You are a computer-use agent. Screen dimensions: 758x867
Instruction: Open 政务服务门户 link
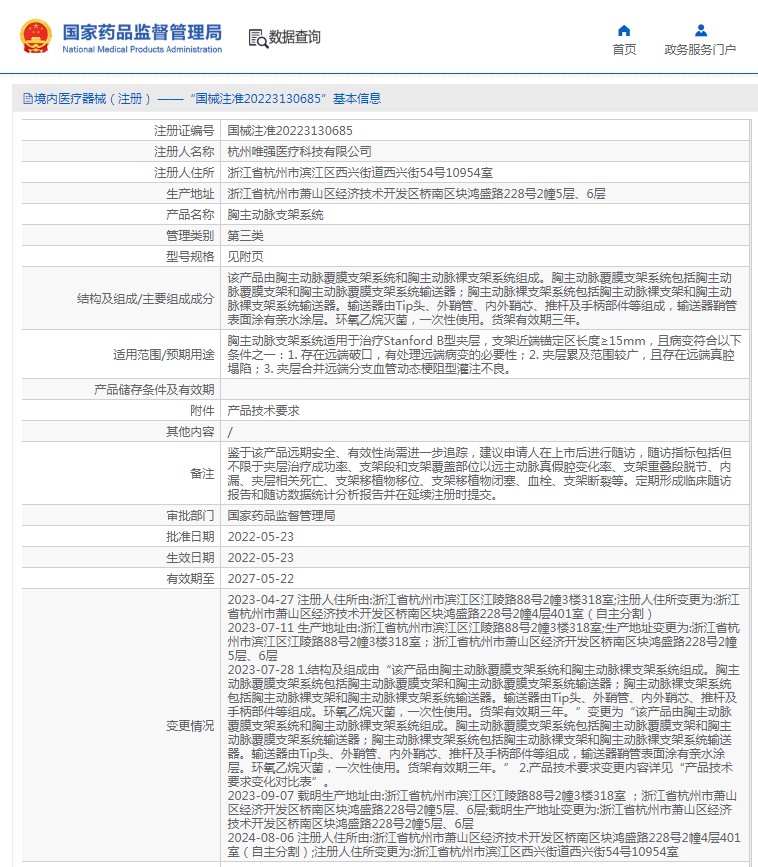[x=700, y=50]
